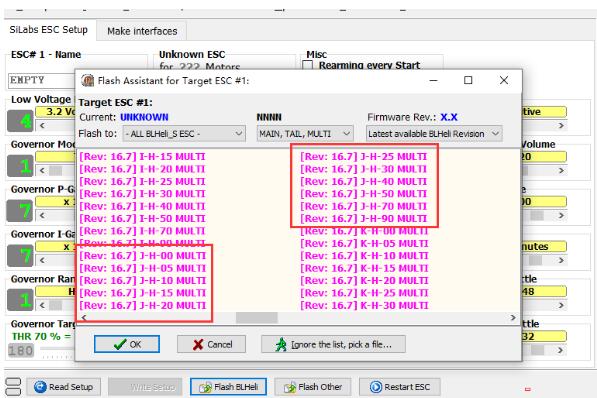The width and height of the screenshot is (597, 398).
Task: Switch to the Make interfaces tab
Action: coord(142,31)
